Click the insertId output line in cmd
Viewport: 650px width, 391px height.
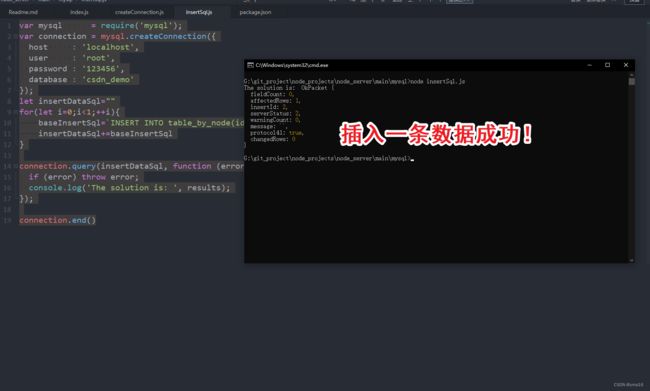point(269,107)
